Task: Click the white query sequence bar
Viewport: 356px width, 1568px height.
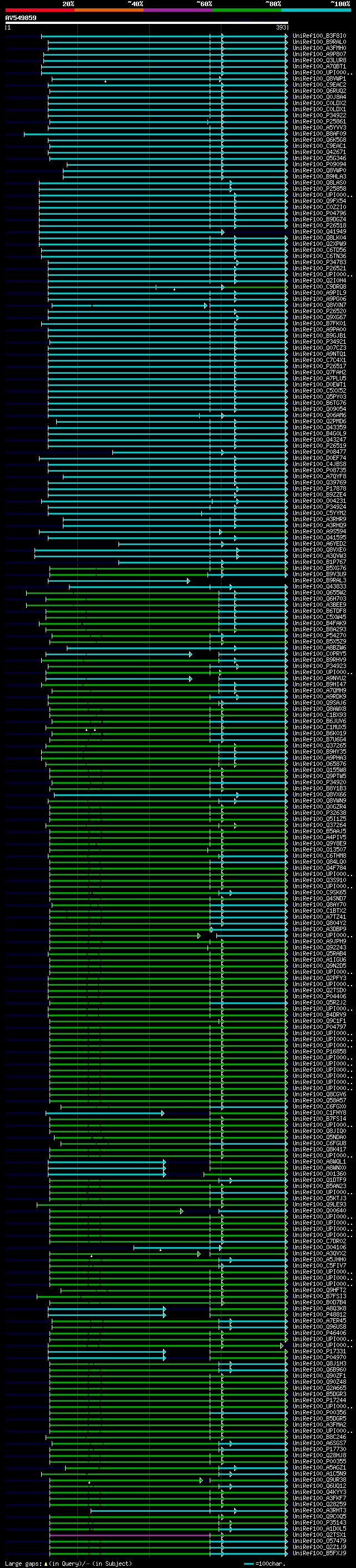Action: click(x=147, y=23)
